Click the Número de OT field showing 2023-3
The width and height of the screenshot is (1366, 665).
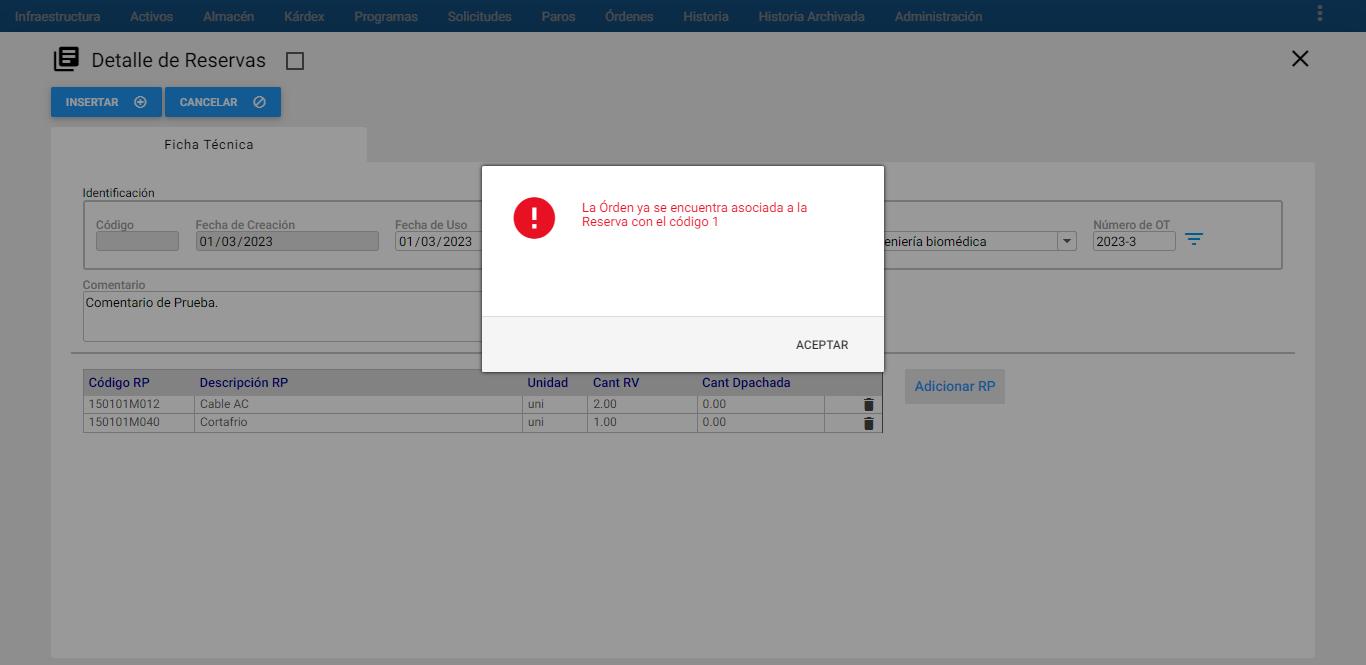[1134, 241]
